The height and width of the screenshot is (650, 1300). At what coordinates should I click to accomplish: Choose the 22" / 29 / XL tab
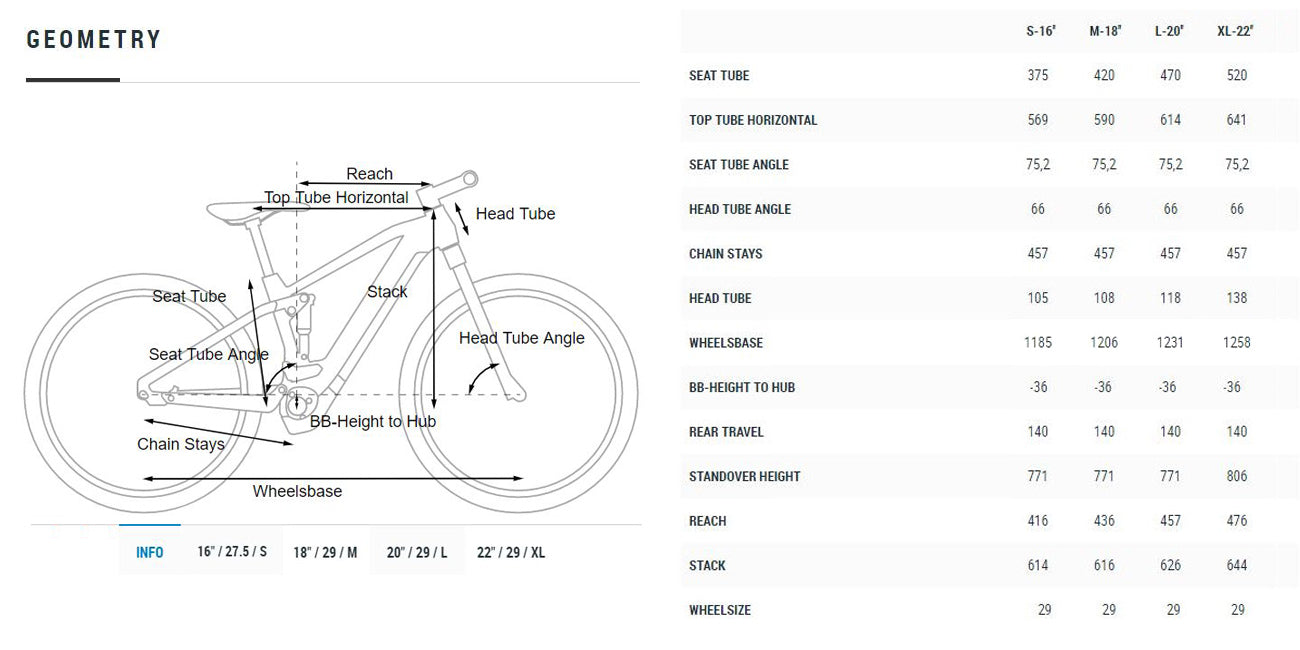[511, 552]
